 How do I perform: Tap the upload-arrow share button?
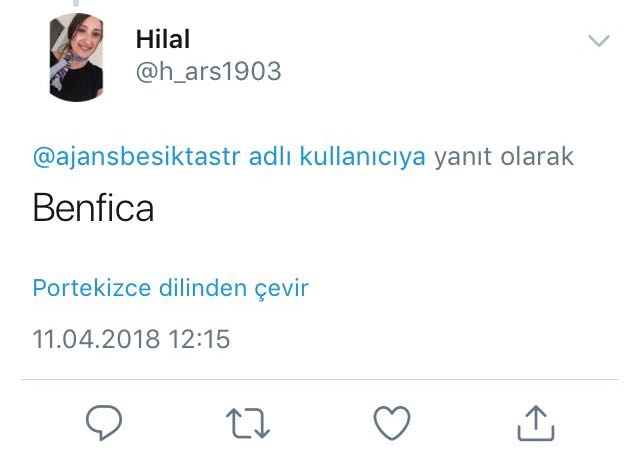coord(536,423)
